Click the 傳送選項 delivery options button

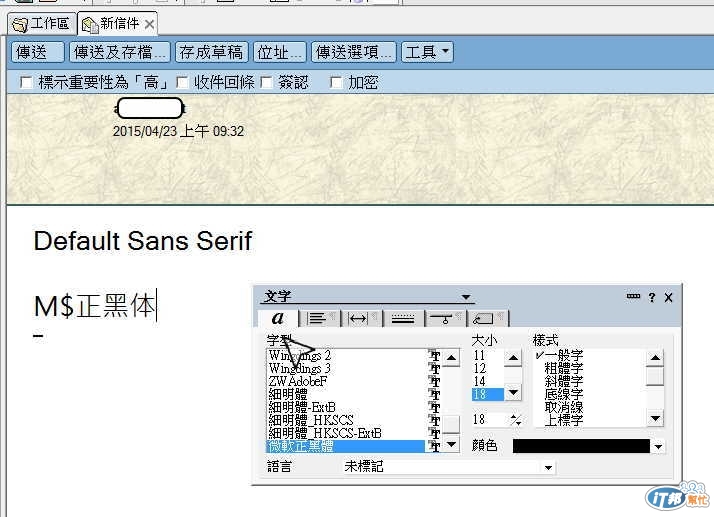pyautogui.click(x=354, y=52)
